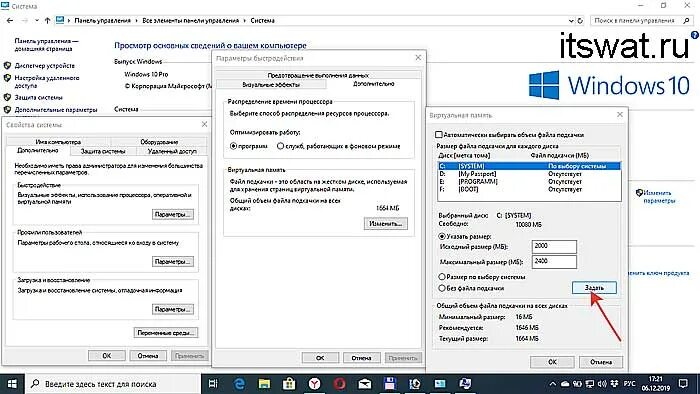Click the Изменить параметры link
700x394 pixels.
(x=658, y=197)
